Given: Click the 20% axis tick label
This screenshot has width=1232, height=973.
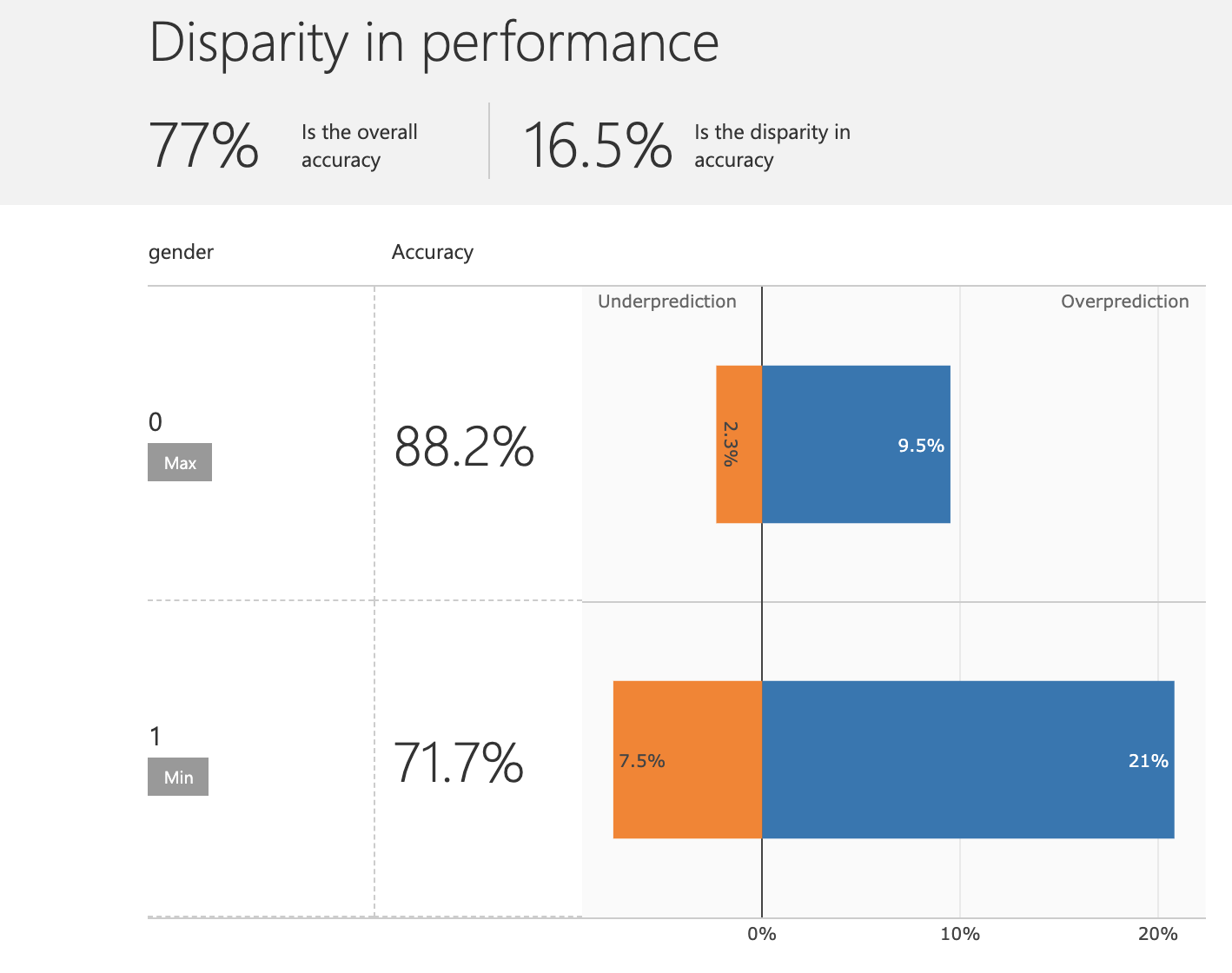Looking at the screenshot, I should (x=1158, y=934).
